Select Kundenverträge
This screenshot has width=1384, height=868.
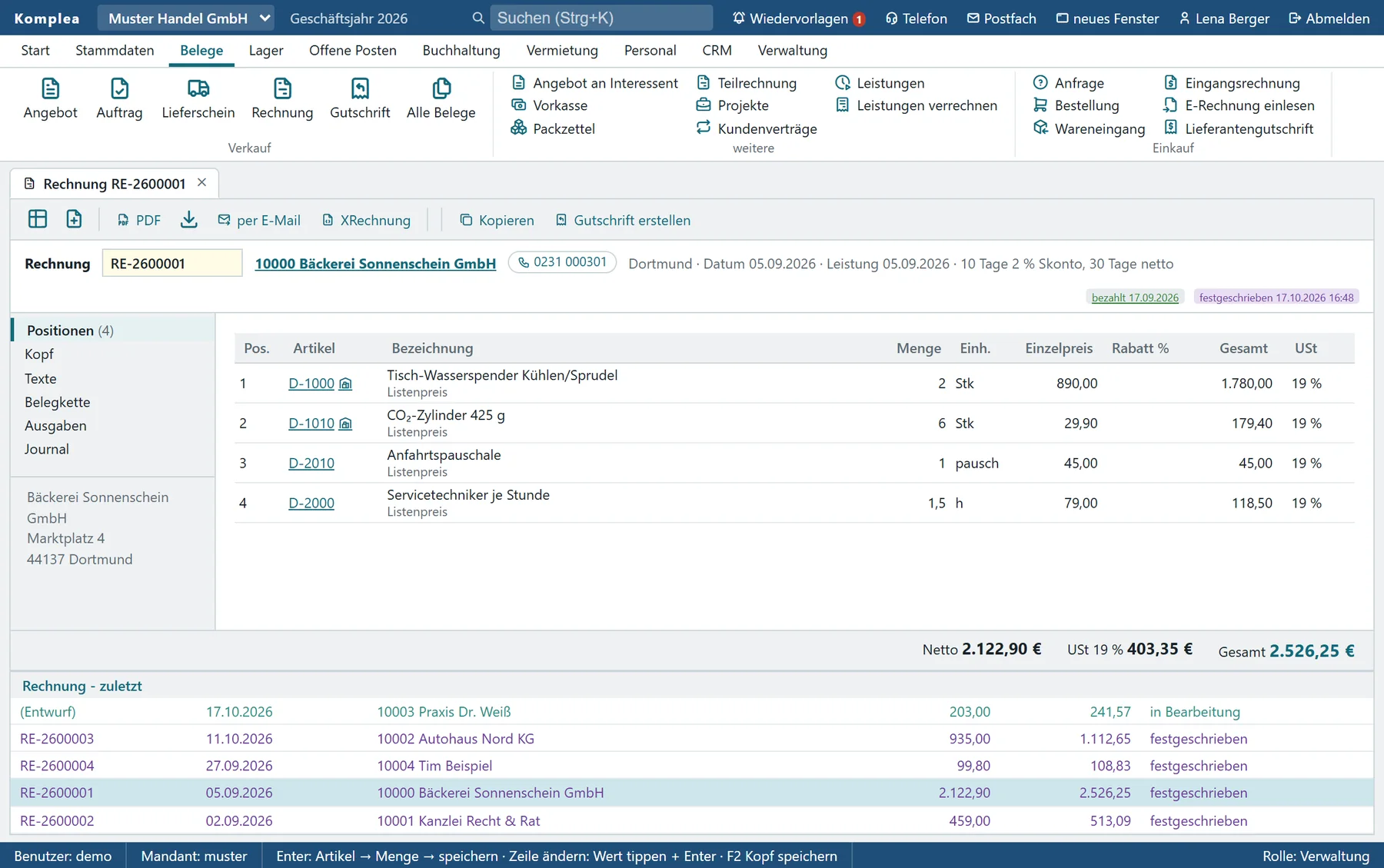(757, 128)
